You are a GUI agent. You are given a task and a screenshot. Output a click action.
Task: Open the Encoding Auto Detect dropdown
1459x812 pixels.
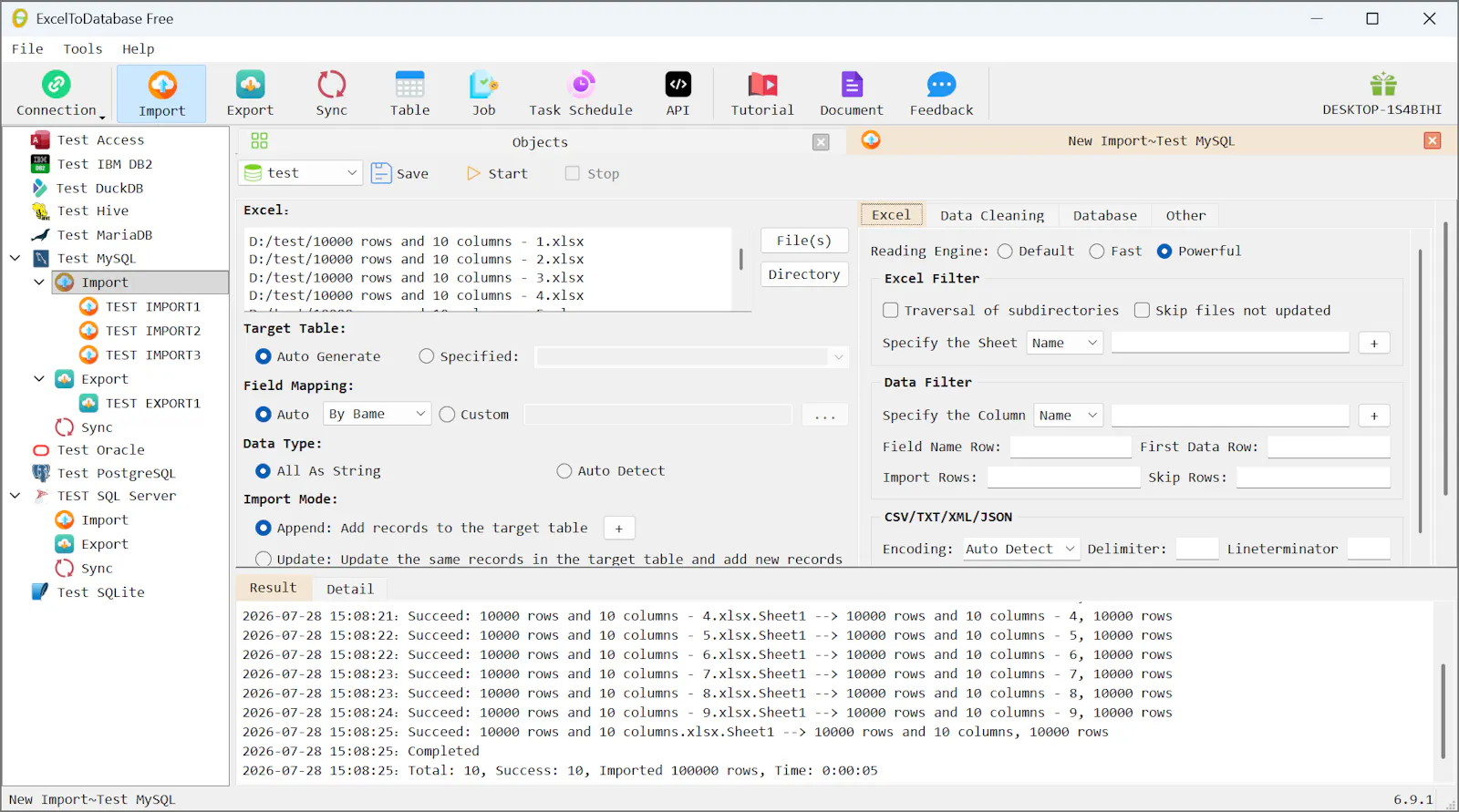pyautogui.click(x=1022, y=549)
